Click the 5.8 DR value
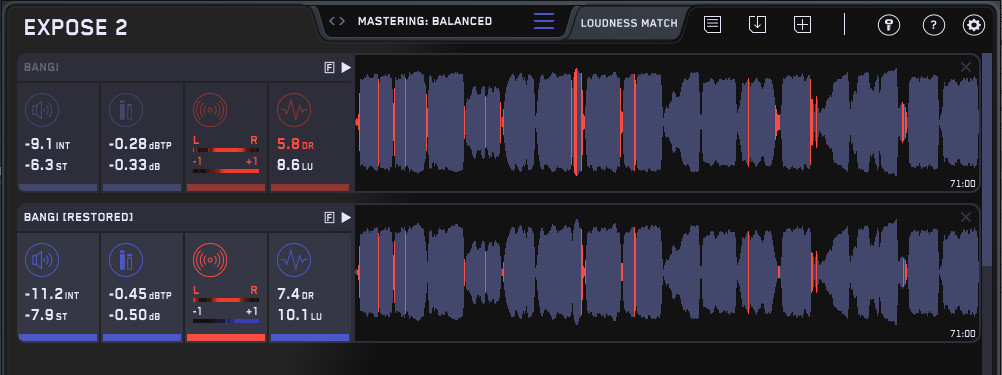Viewport: 1002px width, 375px height. [296, 144]
